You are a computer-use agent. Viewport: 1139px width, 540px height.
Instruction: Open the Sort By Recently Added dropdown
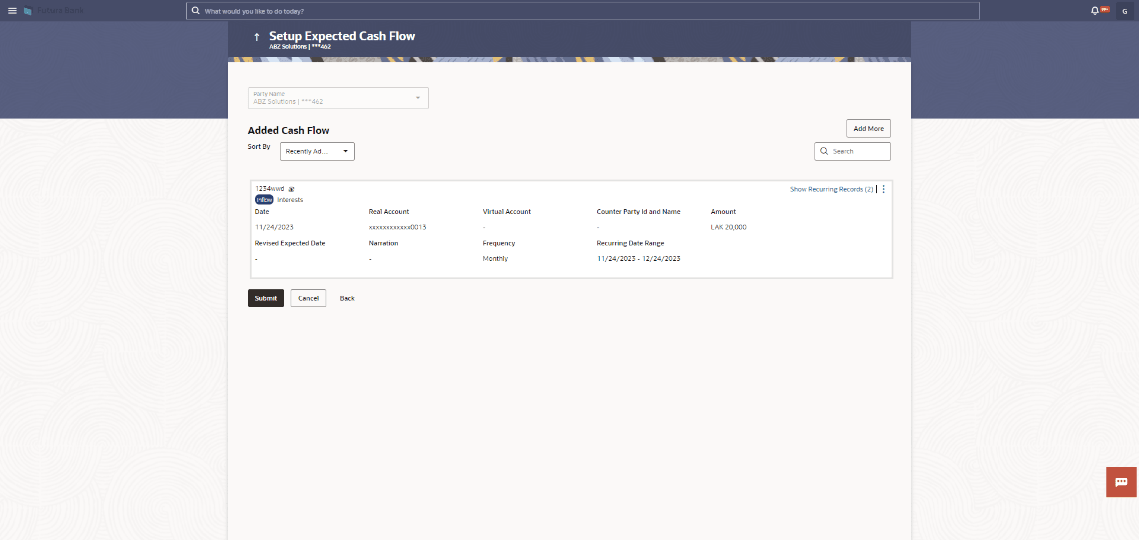pos(317,151)
